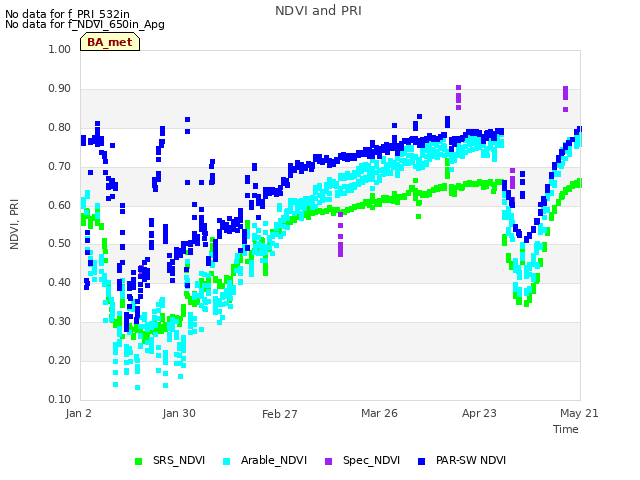
Task: Click the 'No data for f_NDVI_650in_Apg' message
Action: coord(85,24)
